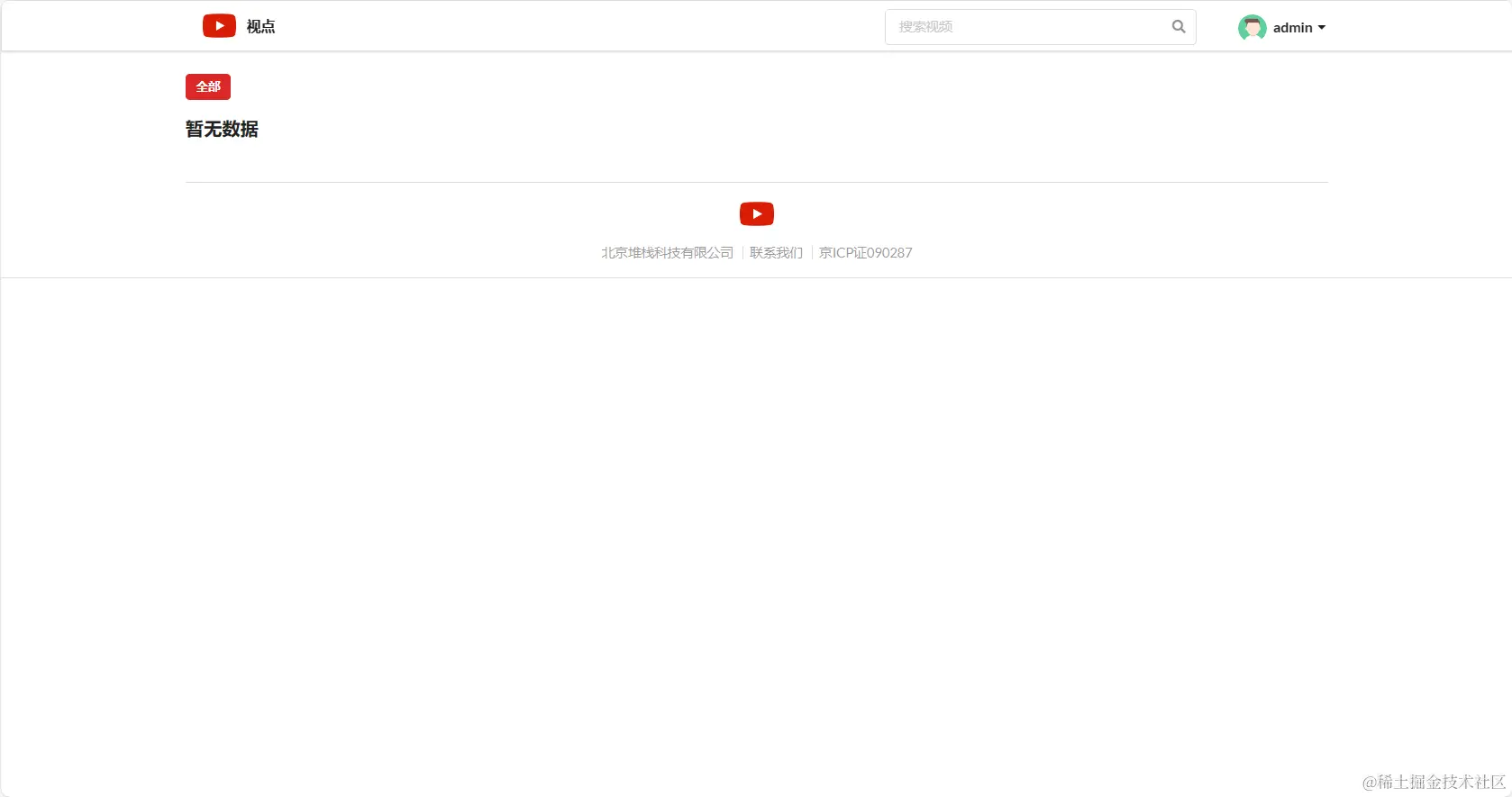The height and width of the screenshot is (797, 1512).
Task: Expand the admin account dropdown
Action: (1298, 28)
